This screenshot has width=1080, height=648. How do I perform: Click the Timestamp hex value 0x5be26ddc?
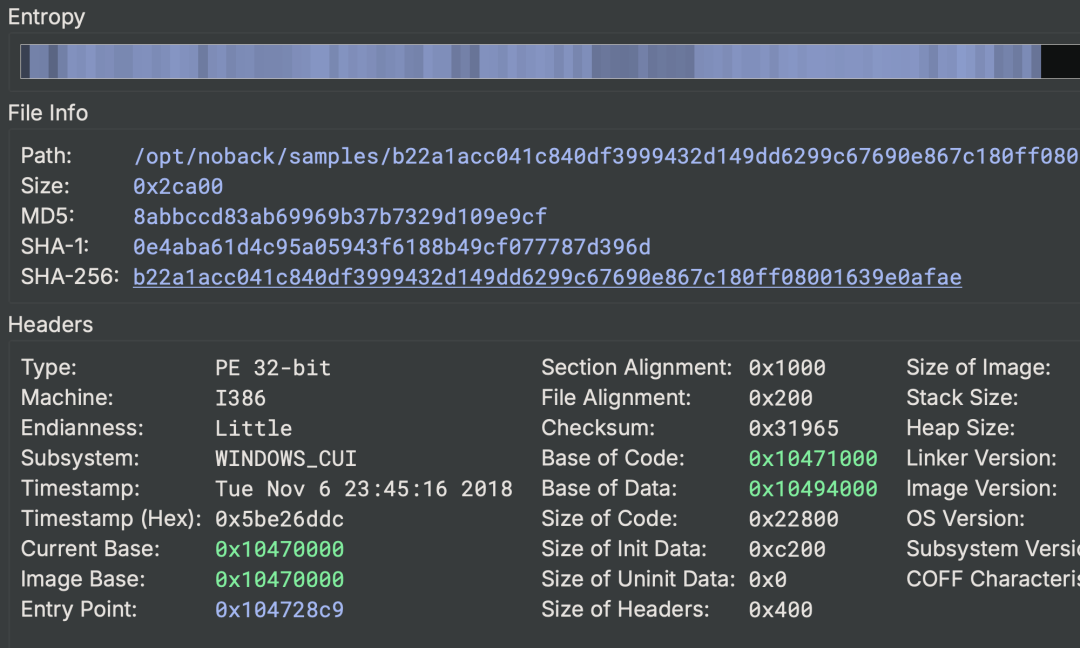point(279,519)
